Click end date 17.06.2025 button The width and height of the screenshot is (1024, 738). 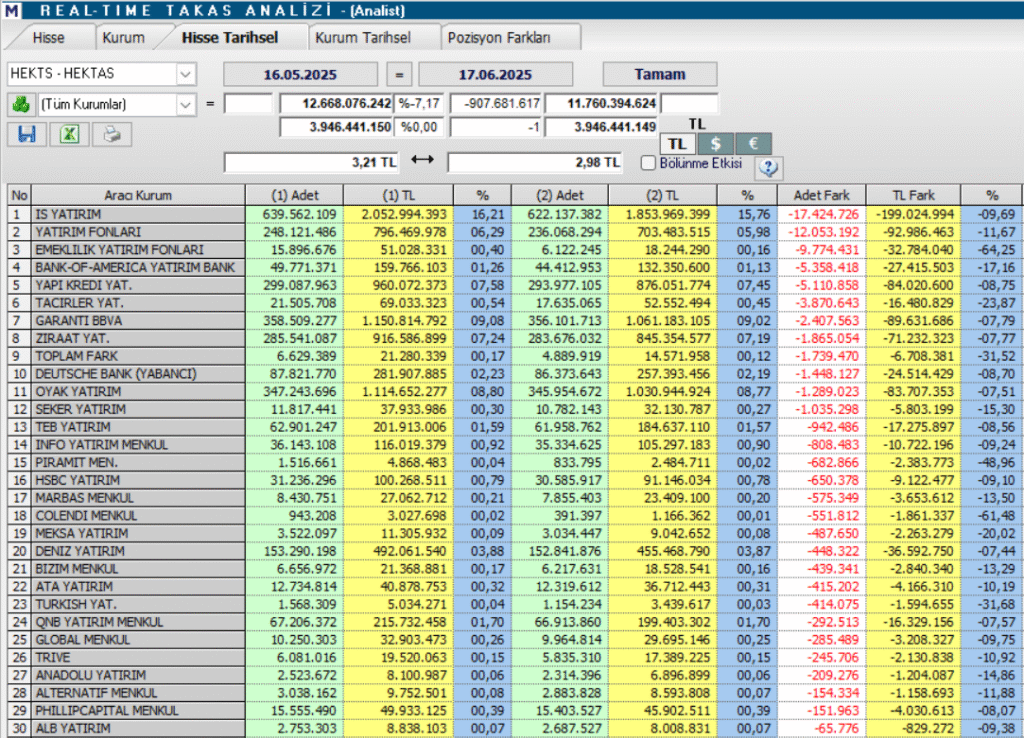(x=495, y=74)
